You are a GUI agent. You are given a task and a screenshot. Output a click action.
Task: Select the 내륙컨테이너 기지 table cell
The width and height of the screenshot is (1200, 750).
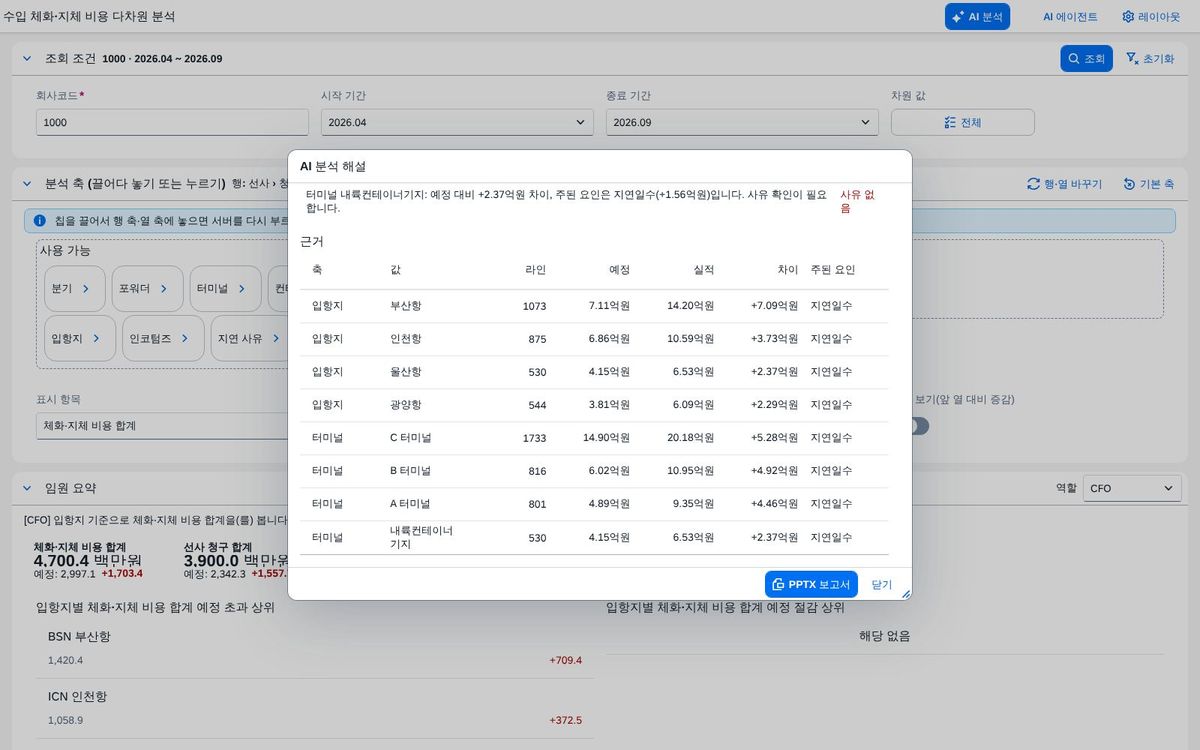click(421, 537)
